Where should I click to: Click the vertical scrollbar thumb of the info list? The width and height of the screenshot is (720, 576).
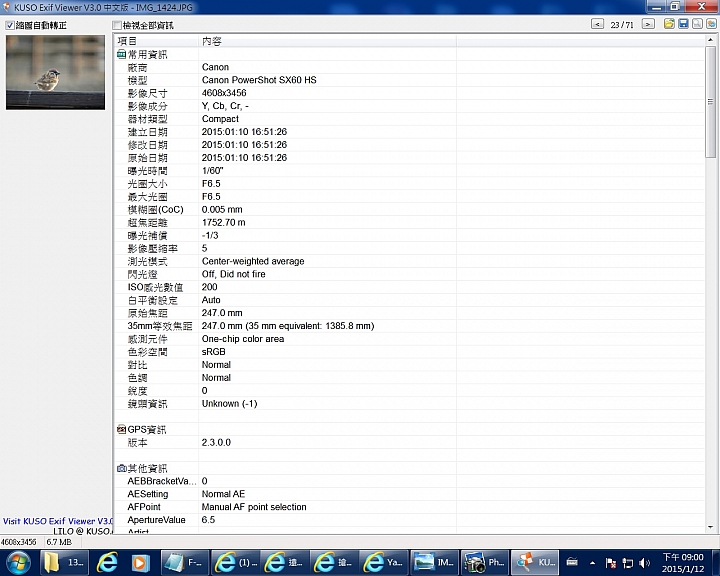point(710,102)
